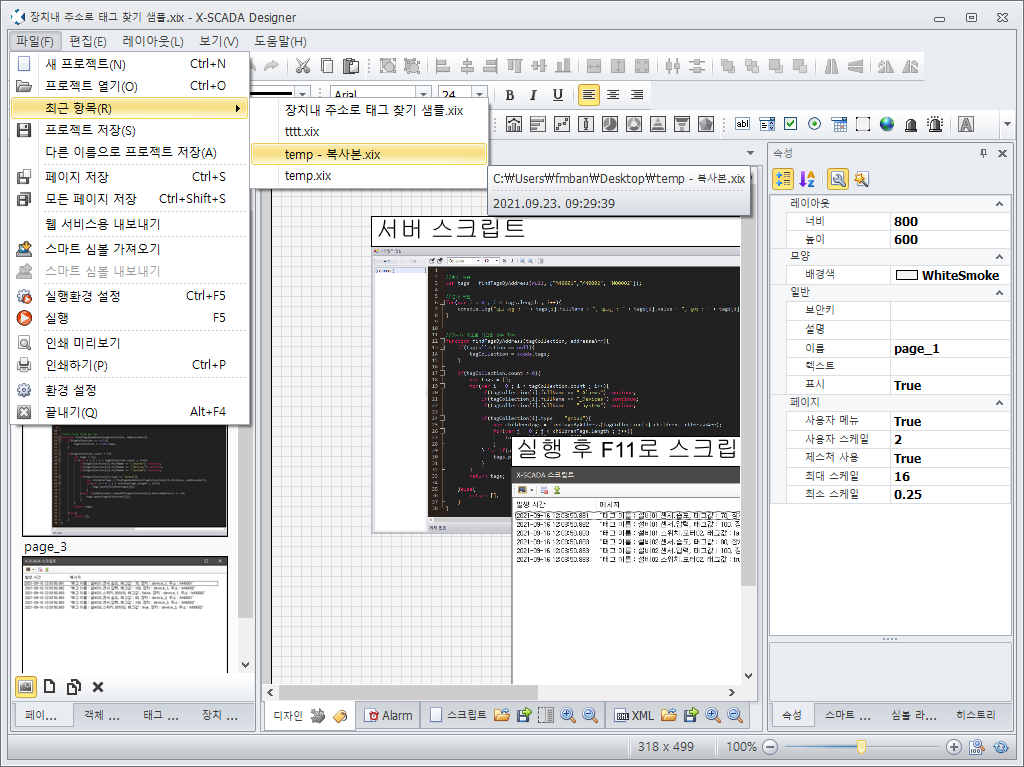Click the page thumbnail view icon
Viewport: 1024px width, 767px height.
25,687
